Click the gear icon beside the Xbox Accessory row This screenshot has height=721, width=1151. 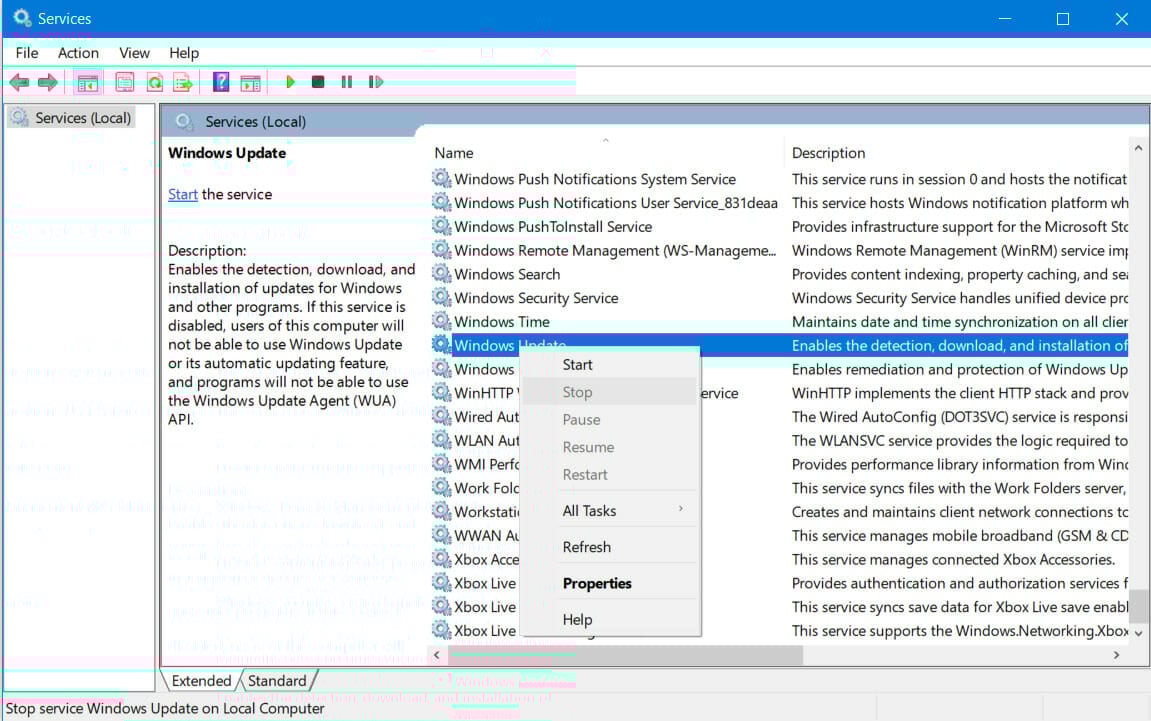click(x=441, y=559)
